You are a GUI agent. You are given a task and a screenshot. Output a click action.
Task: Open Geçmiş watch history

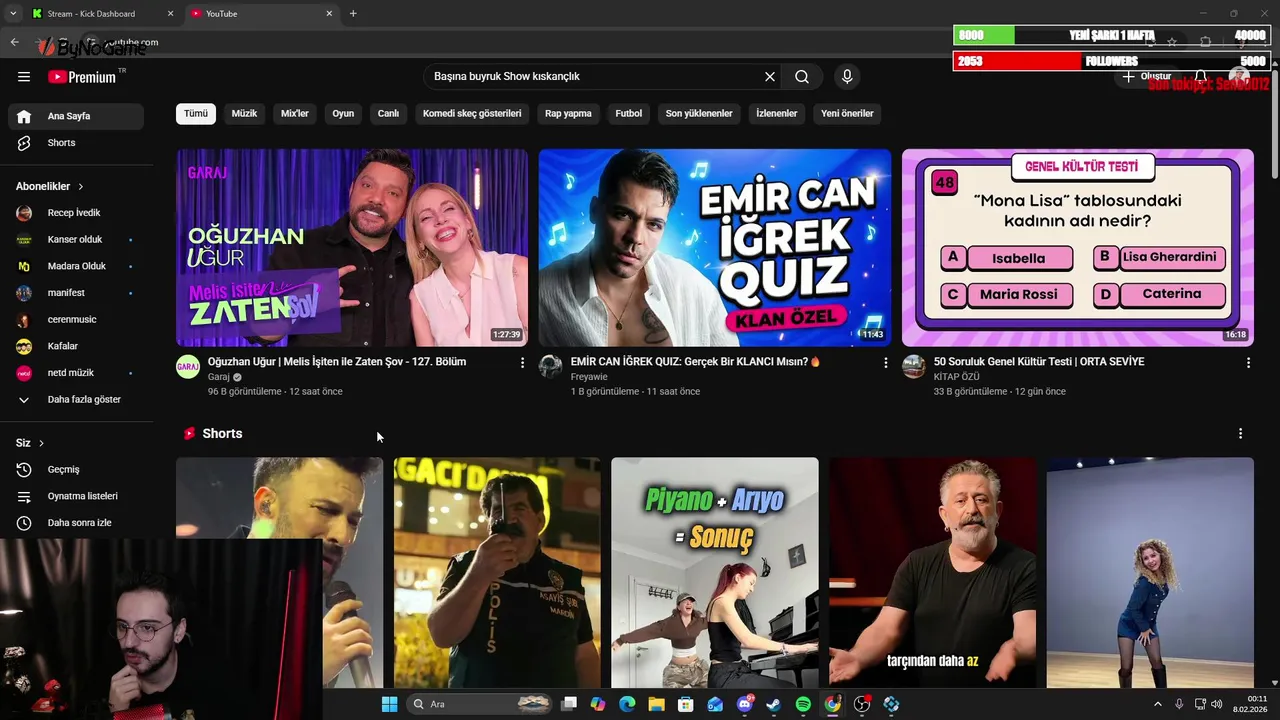coord(76,469)
